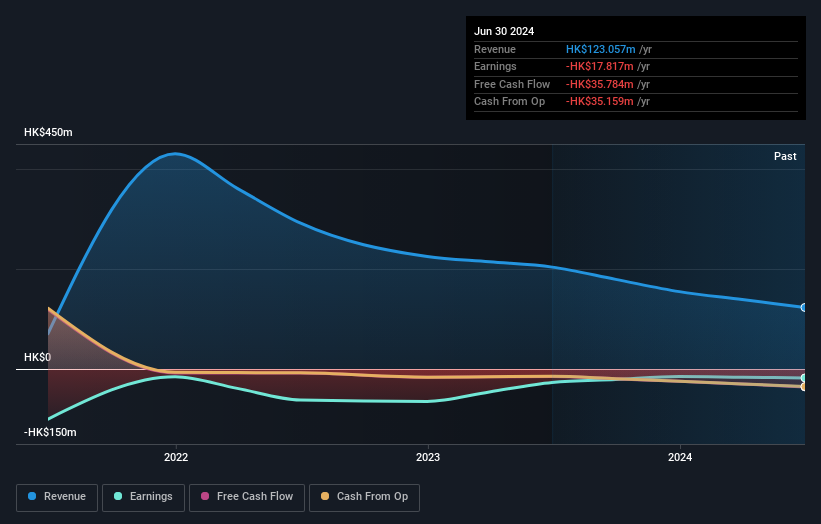Toggle the Earnings legend button

pos(143,497)
